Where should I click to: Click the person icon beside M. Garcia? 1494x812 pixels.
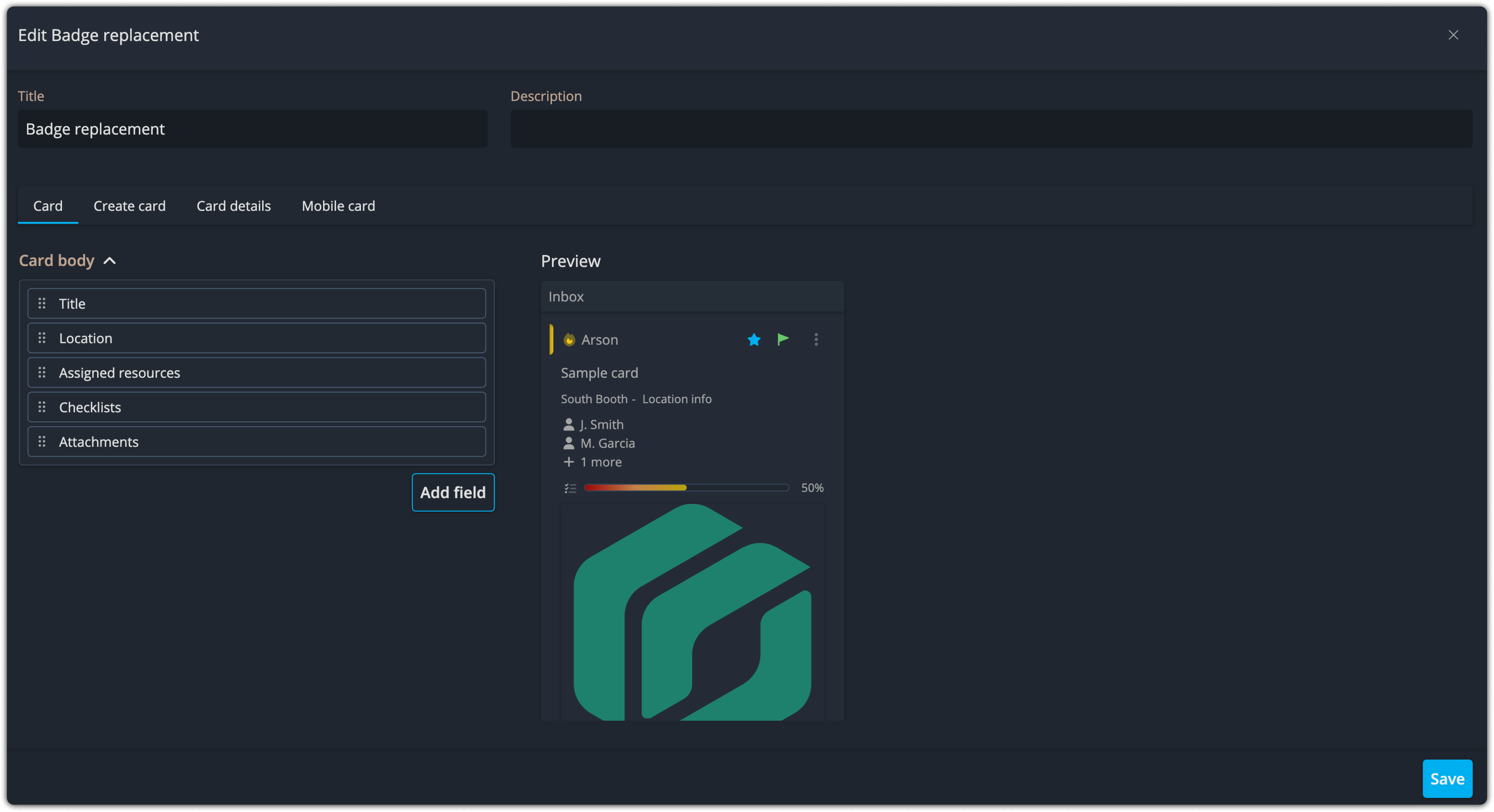(568, 443)
